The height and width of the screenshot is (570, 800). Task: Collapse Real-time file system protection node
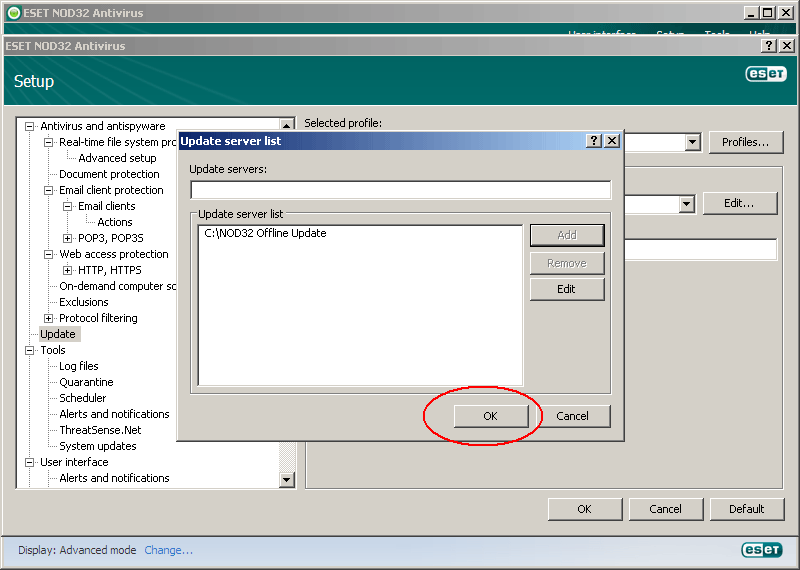[48, 142]
